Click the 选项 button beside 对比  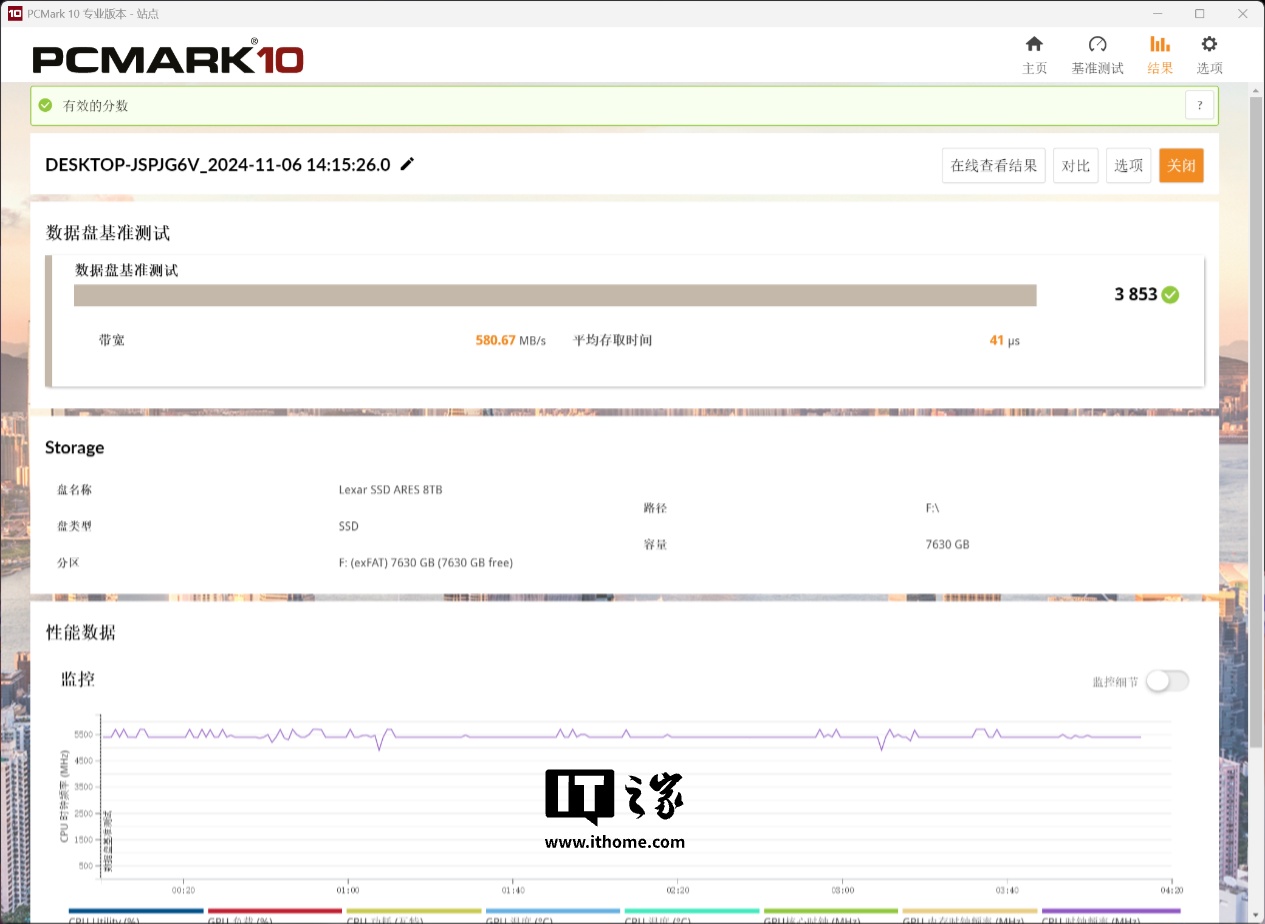tap(1128, 166)
